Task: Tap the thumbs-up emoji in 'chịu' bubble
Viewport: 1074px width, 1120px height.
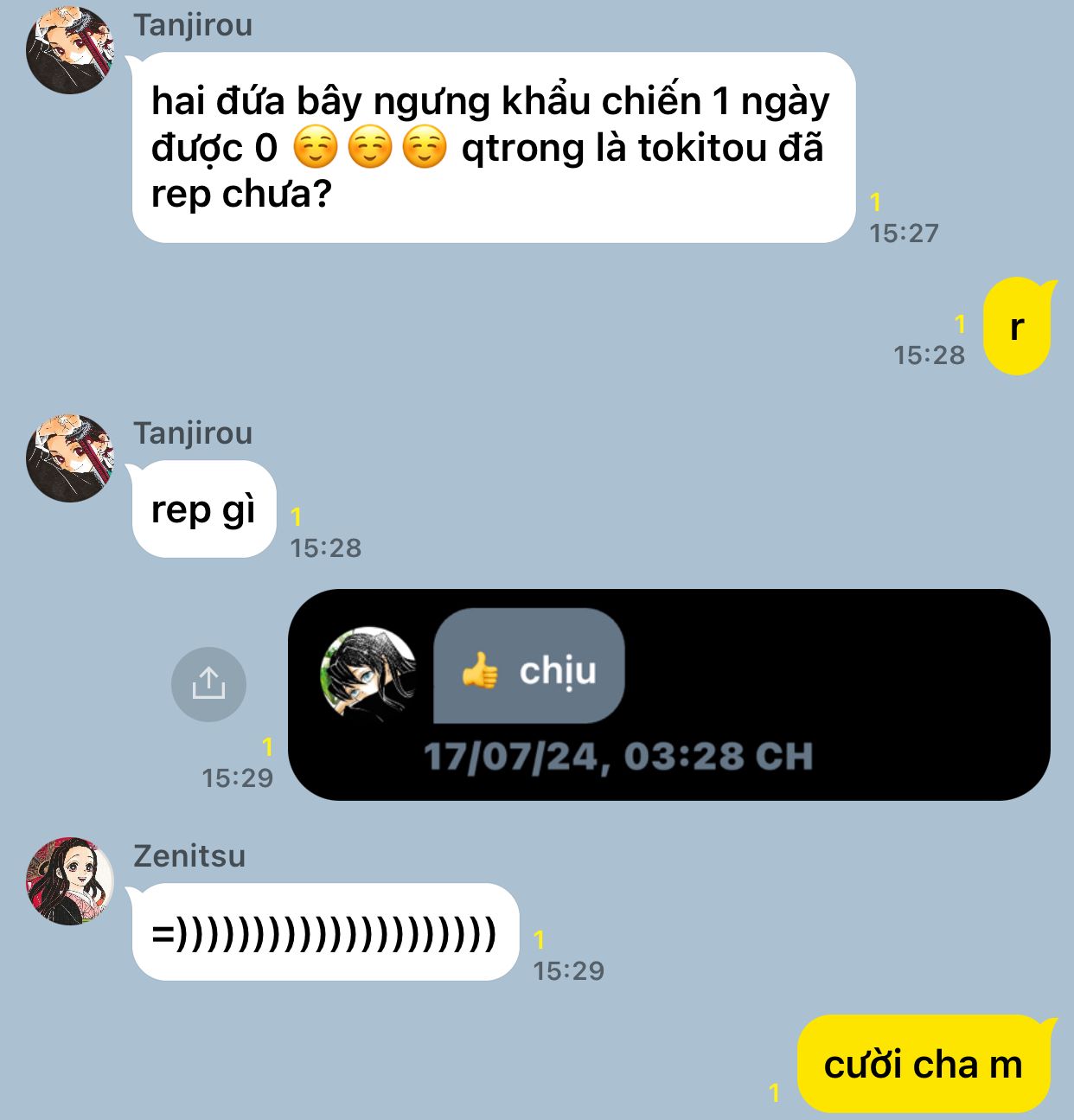Action: pyautogui.click(x=480, y=670)
